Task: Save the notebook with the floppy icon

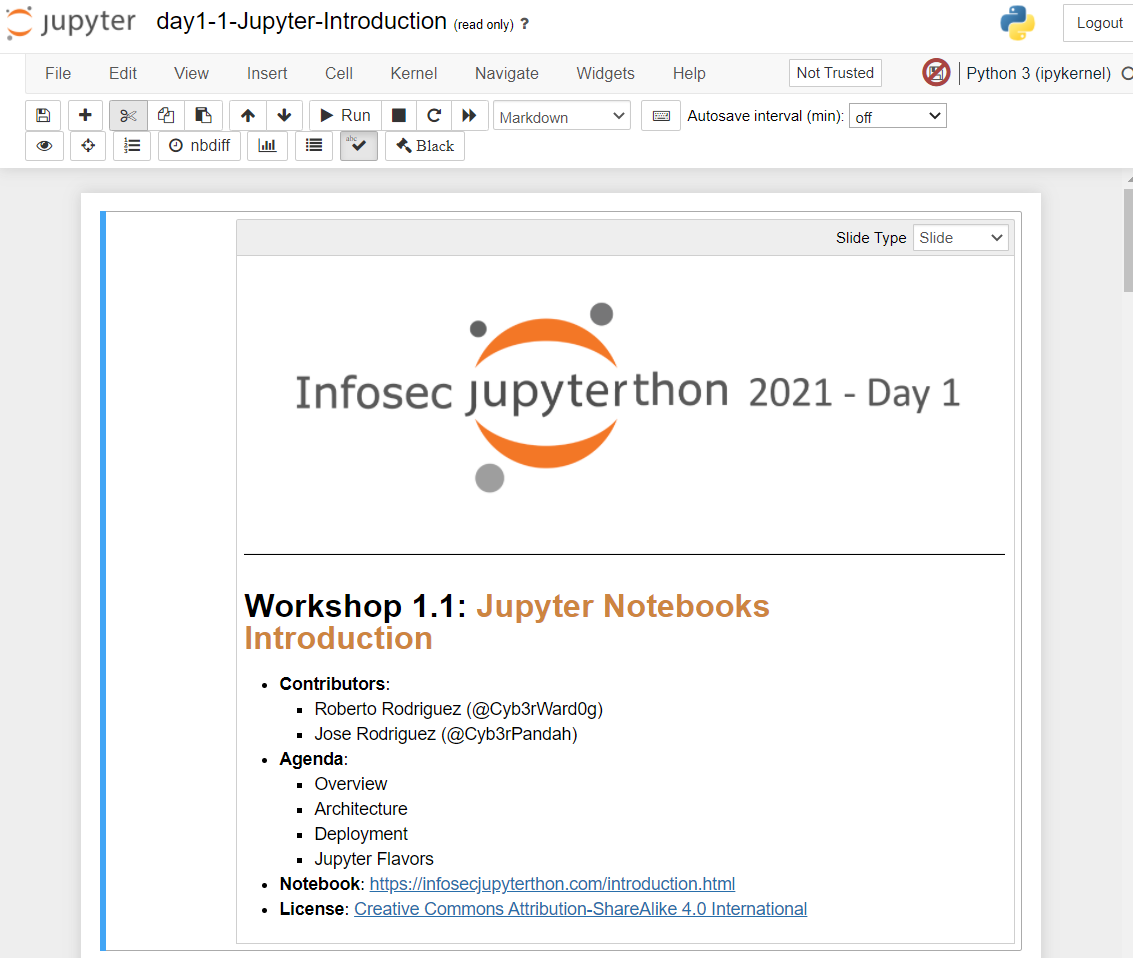Action: (43, 116)
